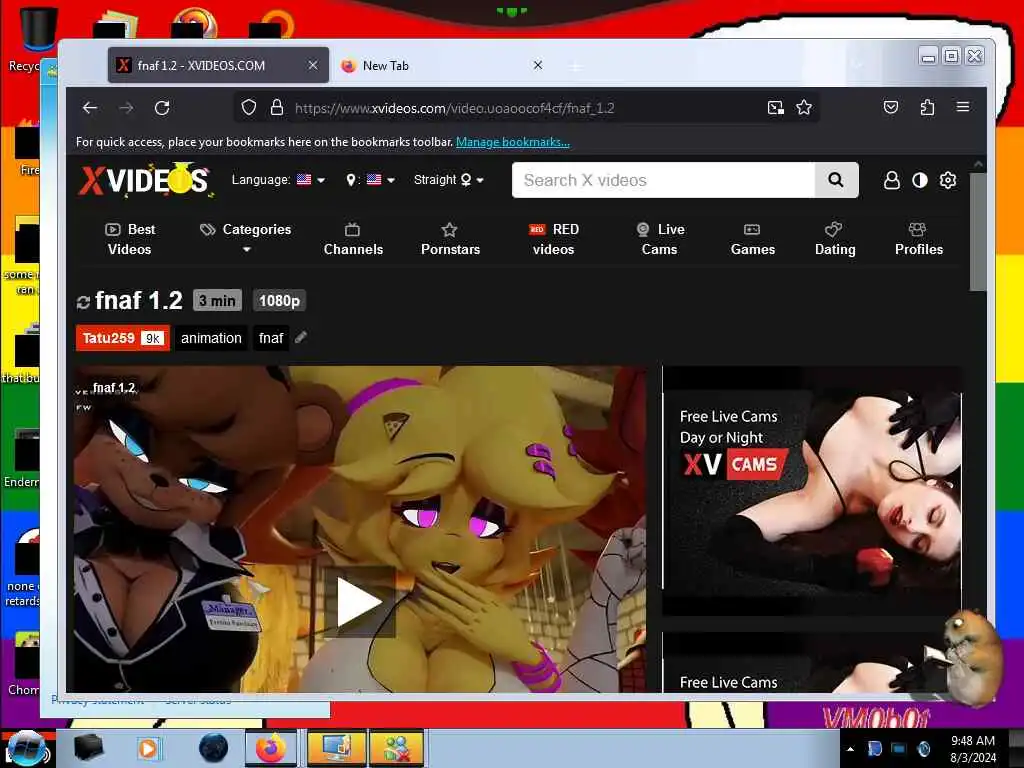The width and height of the screenshot is (1024, 768).
Task: Close the New Tab tab
Action: 537,65
